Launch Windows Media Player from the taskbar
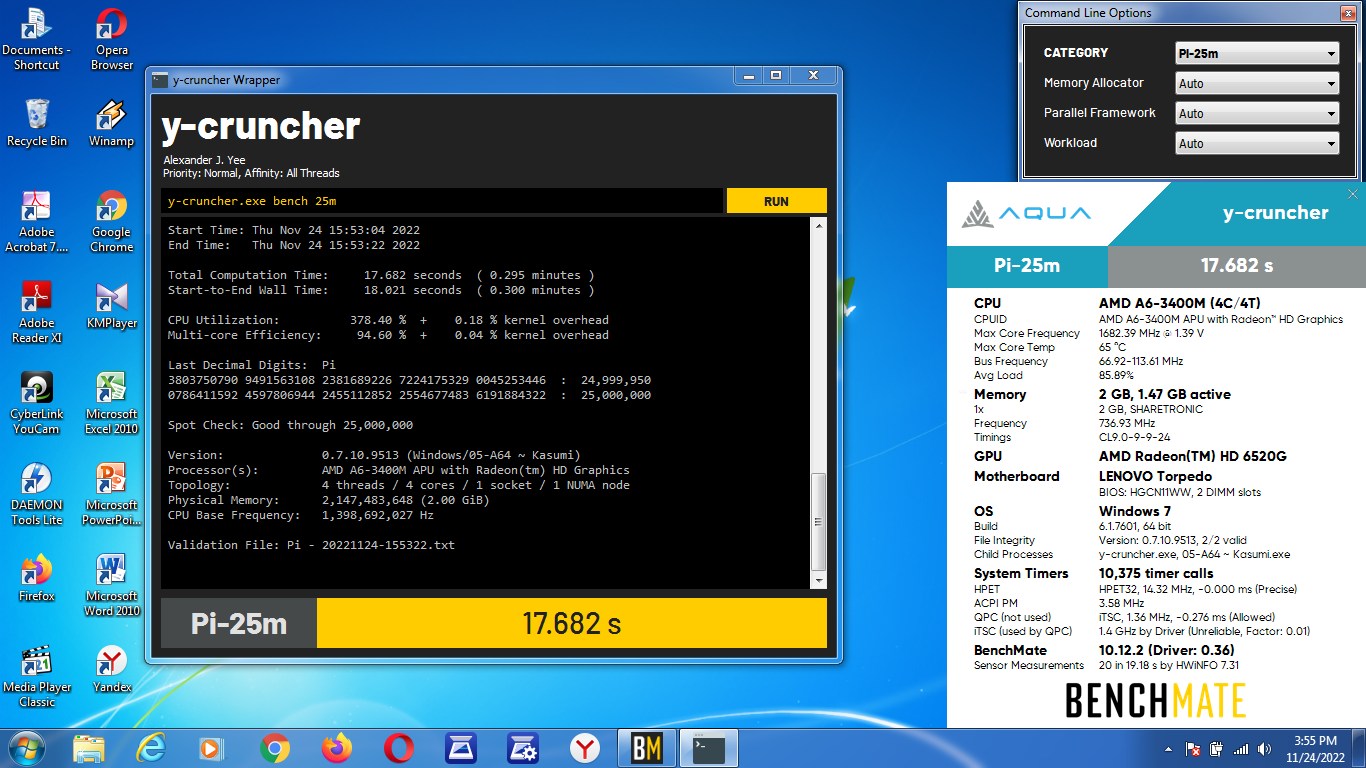Viewport: 1366px width, 768px height. (212, 748)
